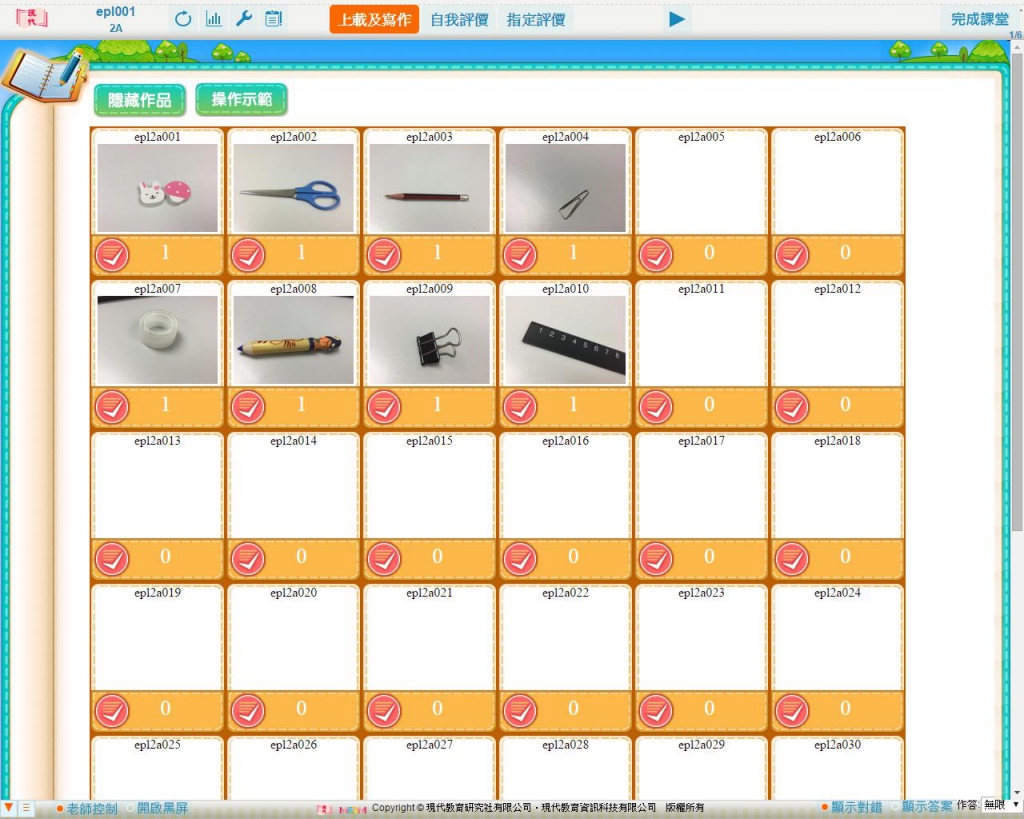The width and height of the screenshot is (1024, 819).
Task: Click the epl2a020 student label
Action: [293, 593]
